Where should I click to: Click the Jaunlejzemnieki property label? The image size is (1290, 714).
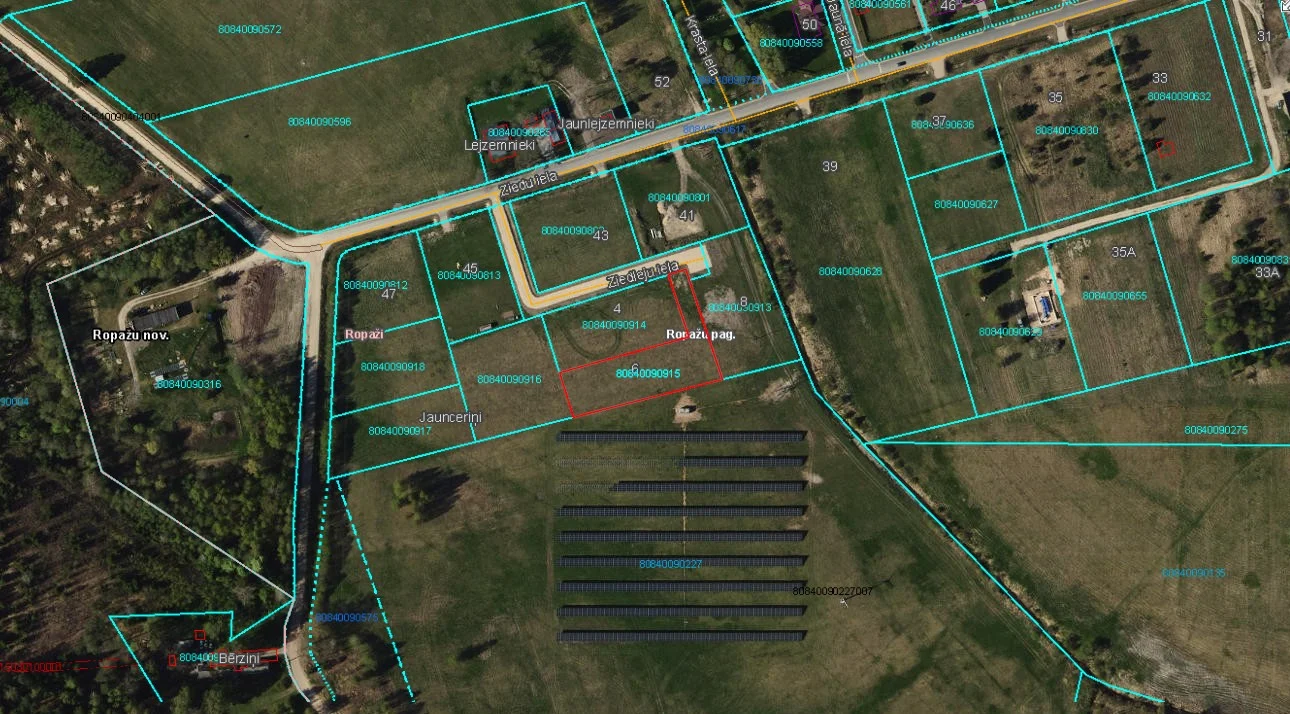[x=607, y=123]
